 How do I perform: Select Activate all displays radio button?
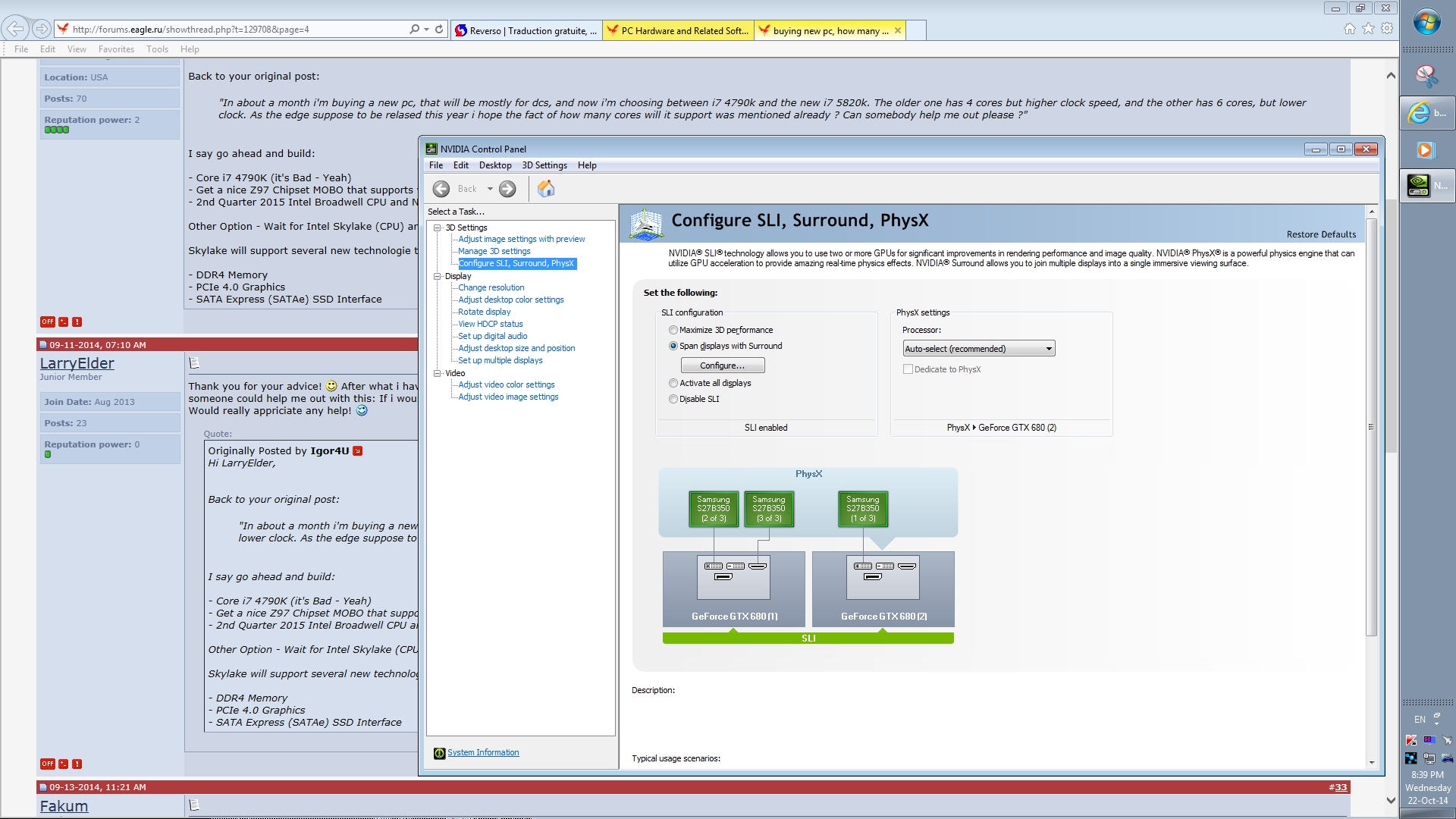(x=673, y=384)
